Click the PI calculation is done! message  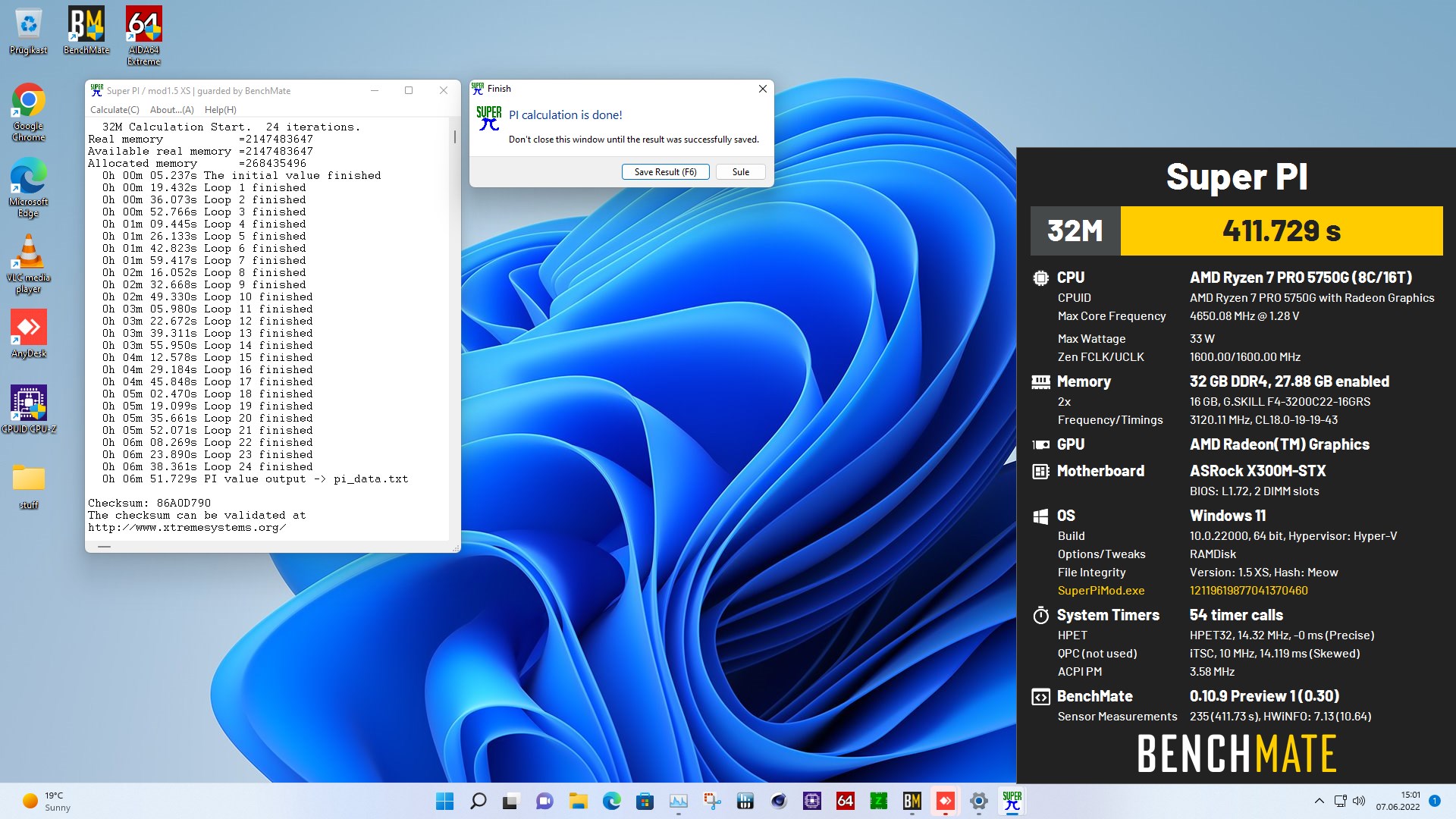click(565, 115)
